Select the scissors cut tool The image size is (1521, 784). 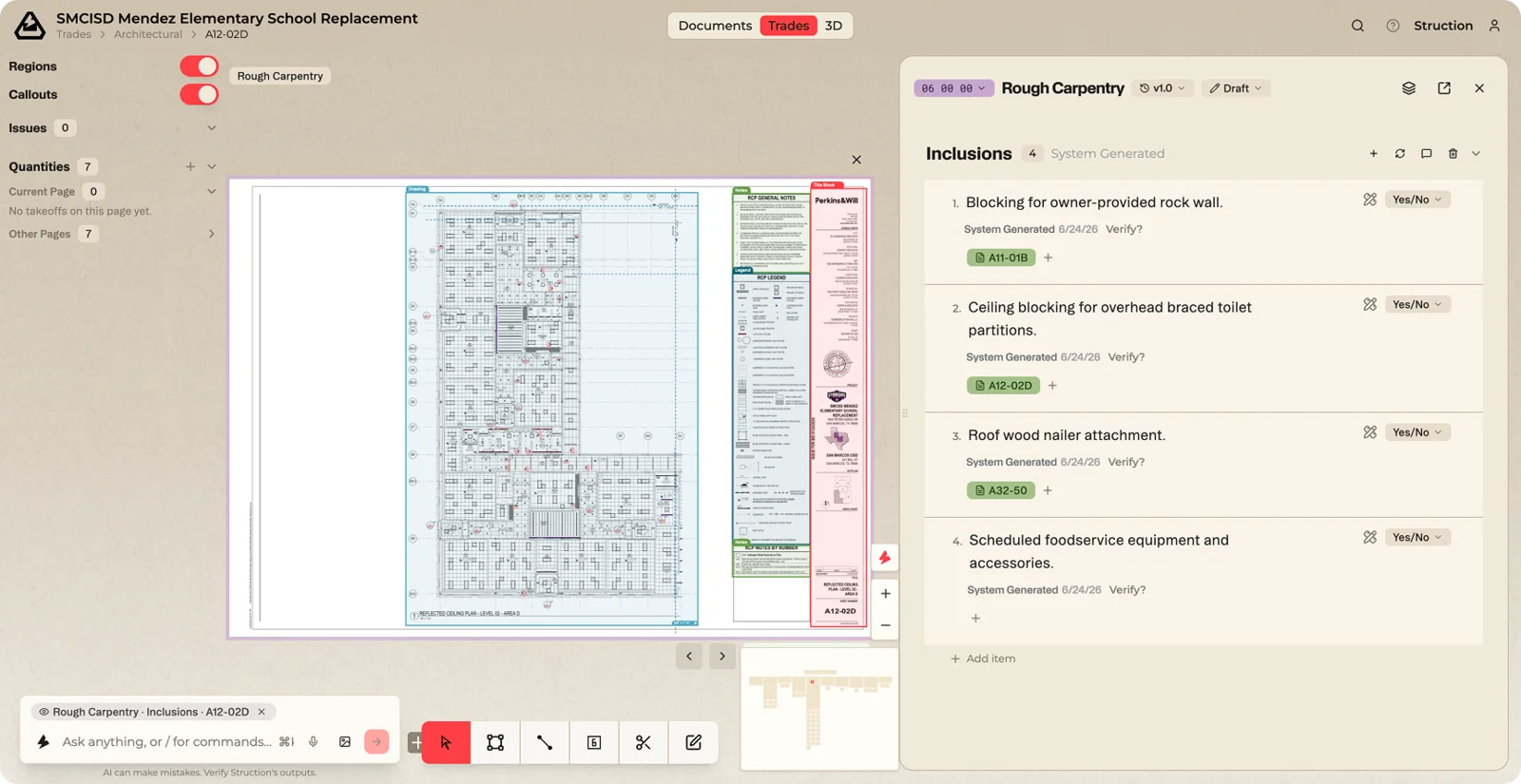[644, 742]
